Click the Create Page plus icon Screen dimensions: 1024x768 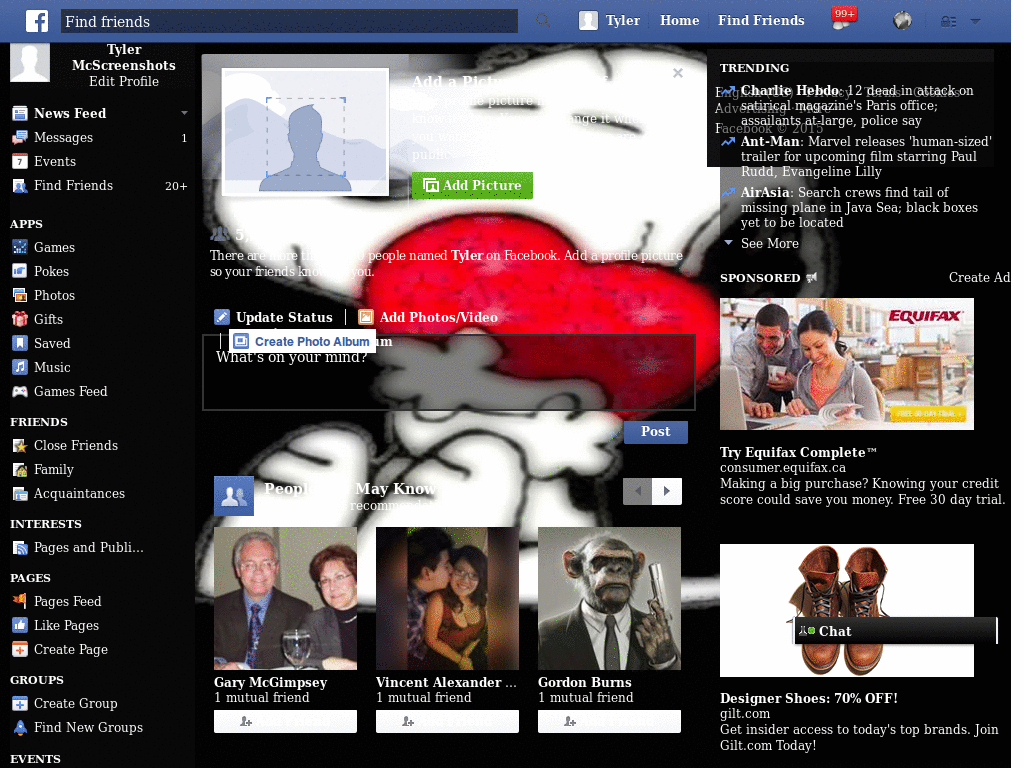coord(20,649)
